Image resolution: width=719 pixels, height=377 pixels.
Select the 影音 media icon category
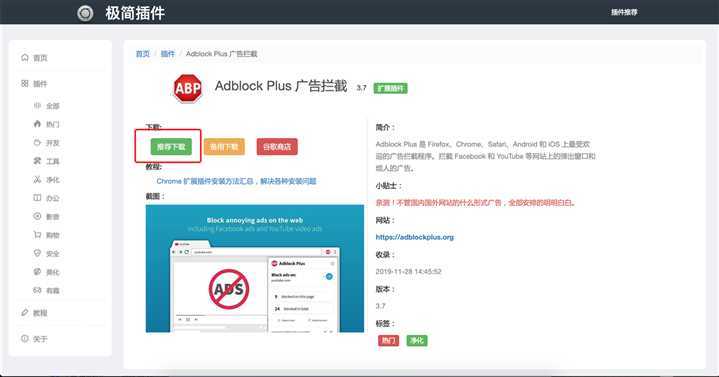[x=38, y=216]
